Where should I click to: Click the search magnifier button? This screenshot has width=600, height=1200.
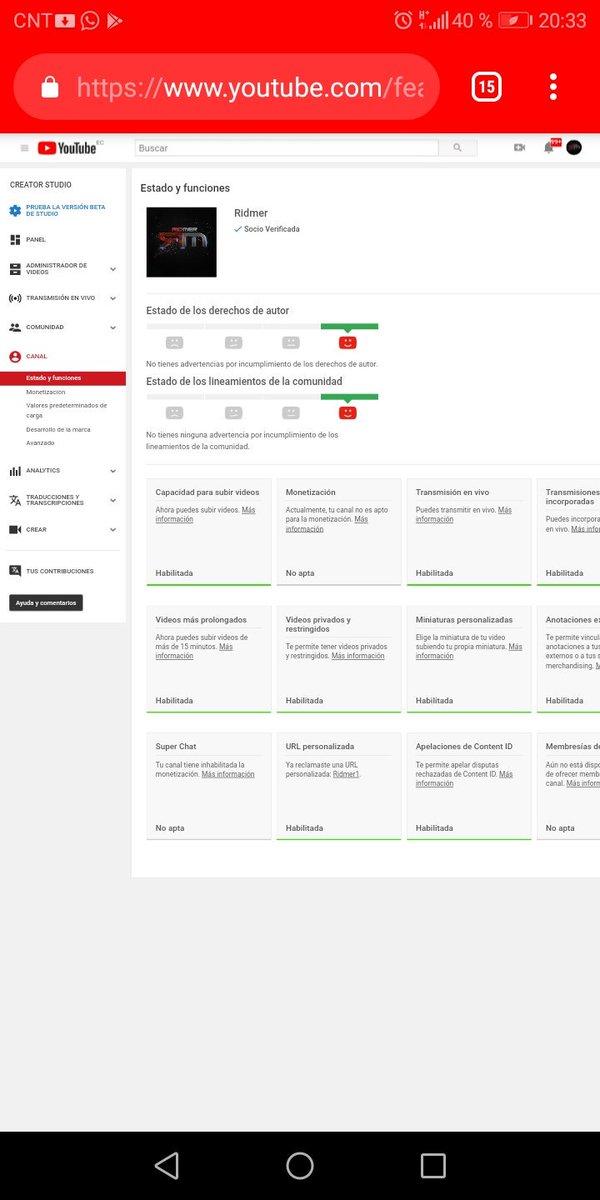[x=457, y=148]
